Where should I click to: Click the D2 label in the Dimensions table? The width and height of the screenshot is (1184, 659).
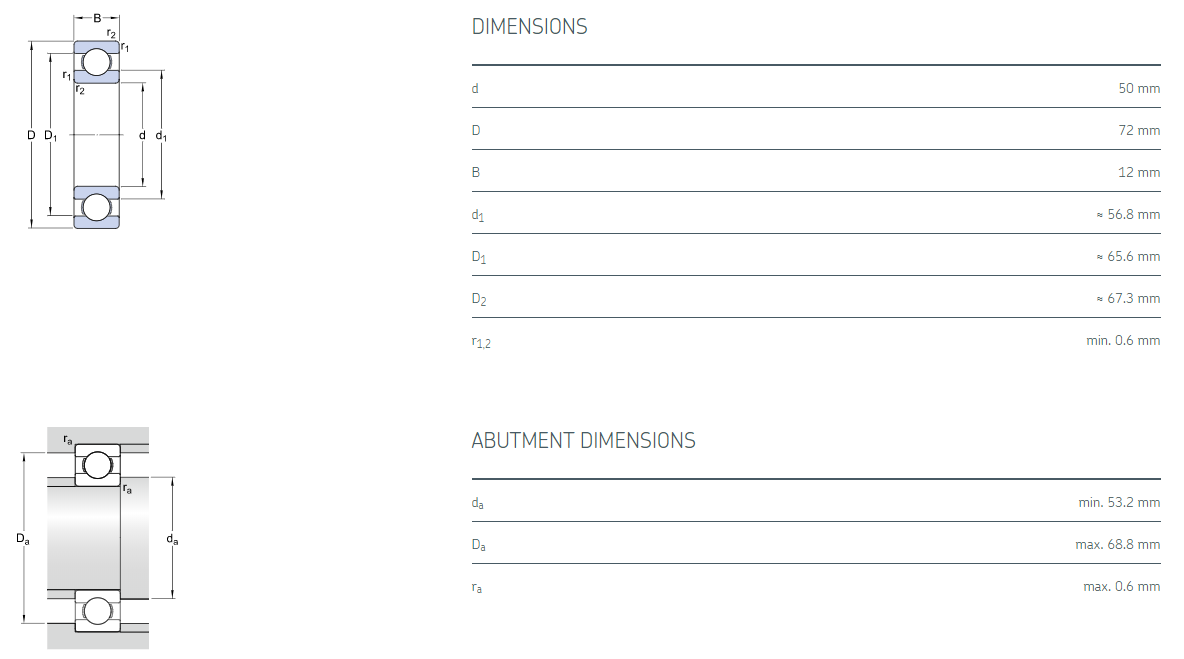479,299
